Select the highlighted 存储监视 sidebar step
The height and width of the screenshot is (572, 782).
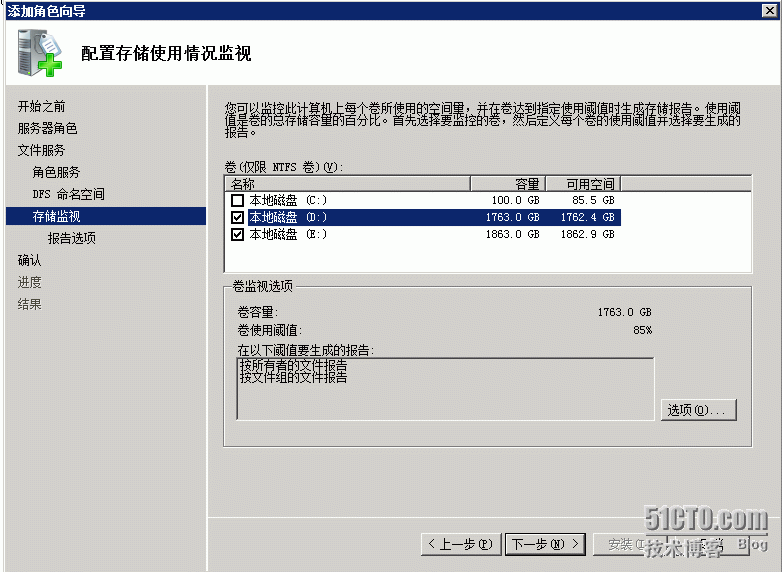(x=106, y=216)
